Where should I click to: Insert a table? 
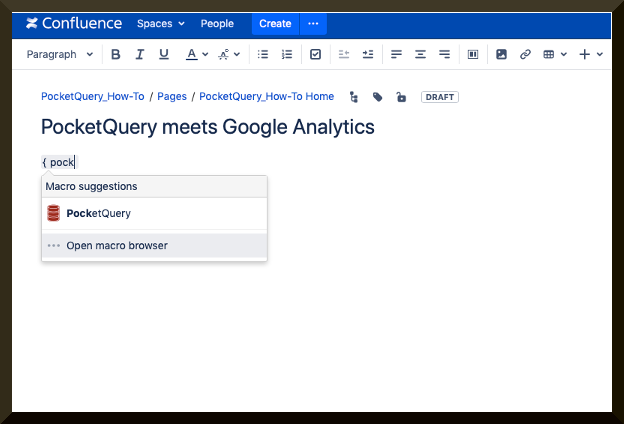pos(549,54)
